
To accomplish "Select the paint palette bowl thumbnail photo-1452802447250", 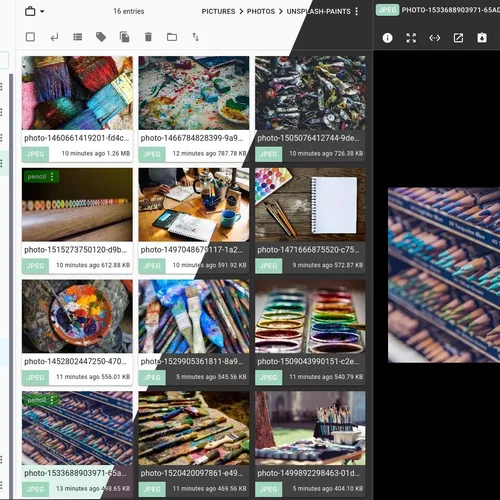I will [77, 316].
